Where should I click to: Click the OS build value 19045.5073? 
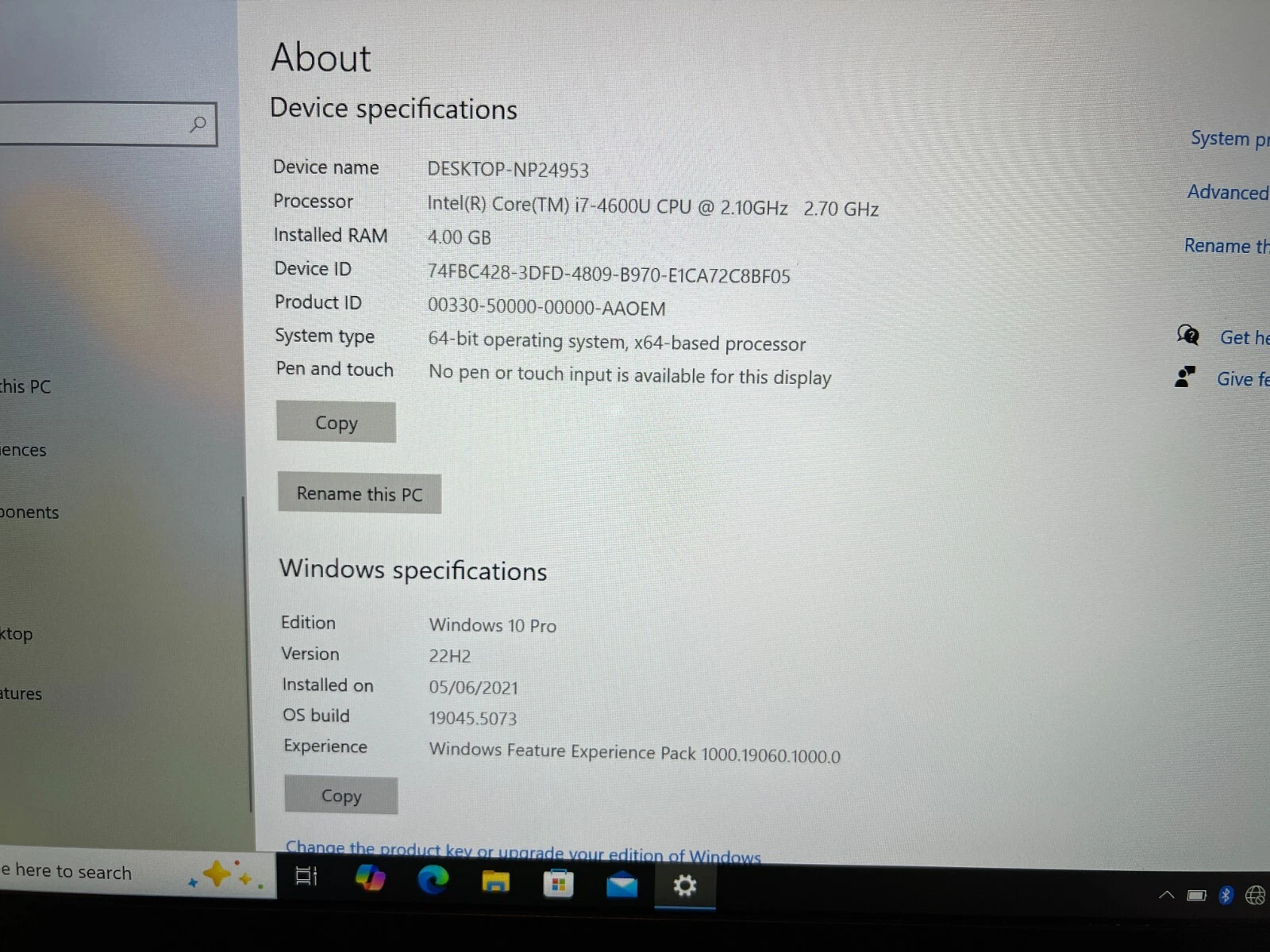tap(473, 718)
